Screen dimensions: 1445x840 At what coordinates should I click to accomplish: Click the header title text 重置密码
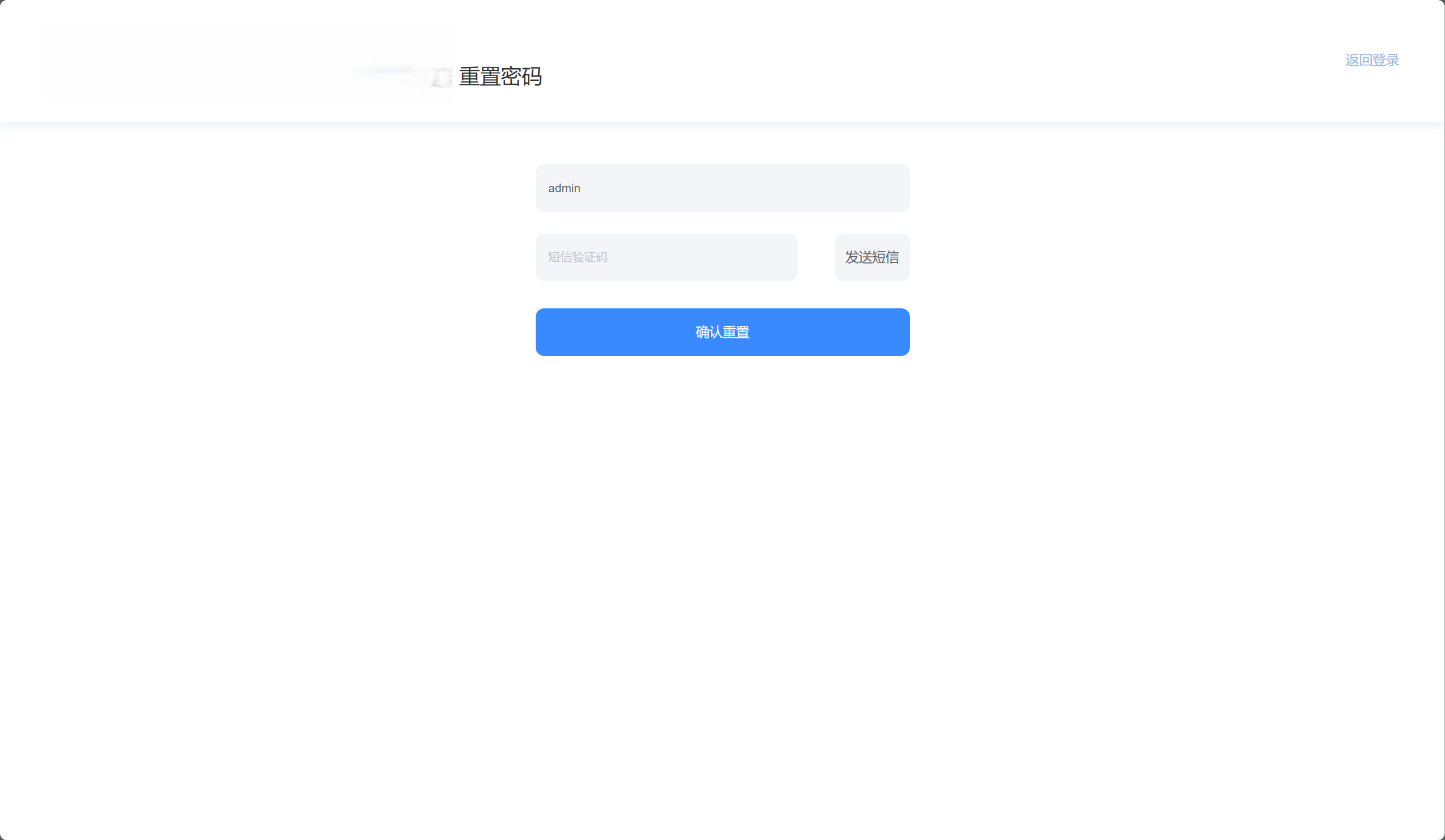[x=500, y=77]
